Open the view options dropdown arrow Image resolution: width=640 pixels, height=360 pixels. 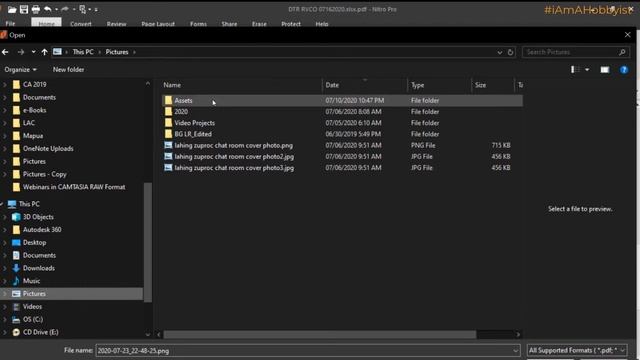point(587,70)
